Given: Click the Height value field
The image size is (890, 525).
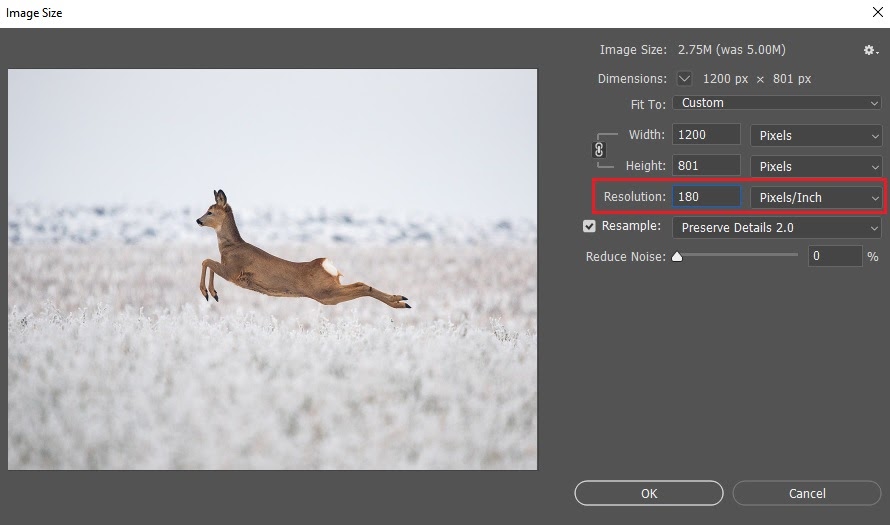Looking at the screenshot, I should tap(706, 166).
